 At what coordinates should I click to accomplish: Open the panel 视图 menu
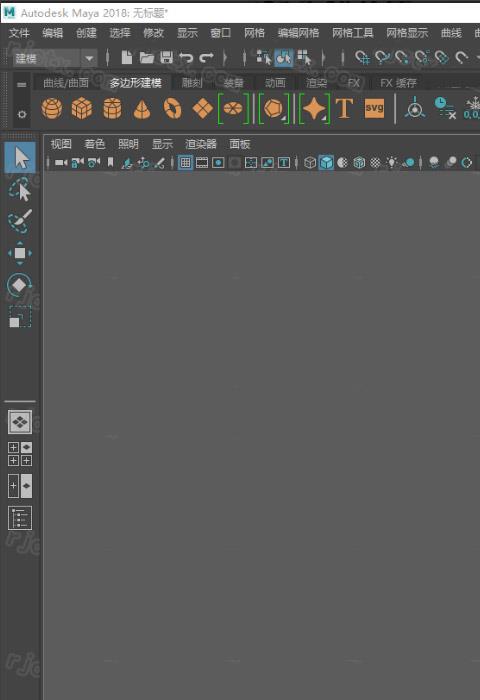coord(61,144)
